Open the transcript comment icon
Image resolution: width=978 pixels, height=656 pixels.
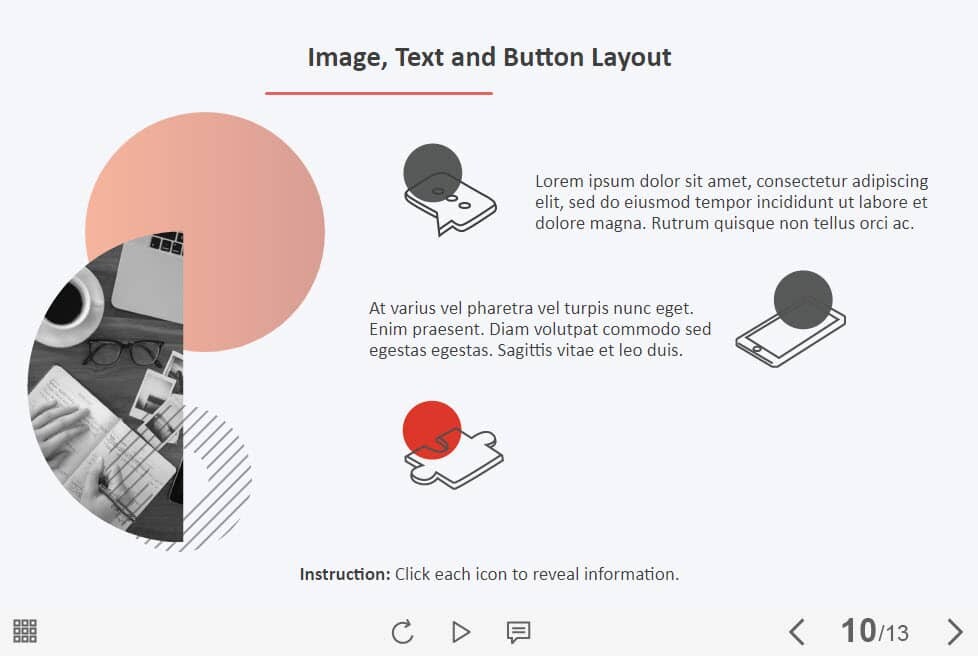click(x=518, y=632)
